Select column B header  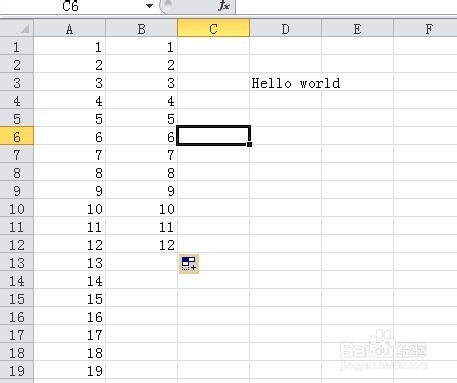click(141, 28)
